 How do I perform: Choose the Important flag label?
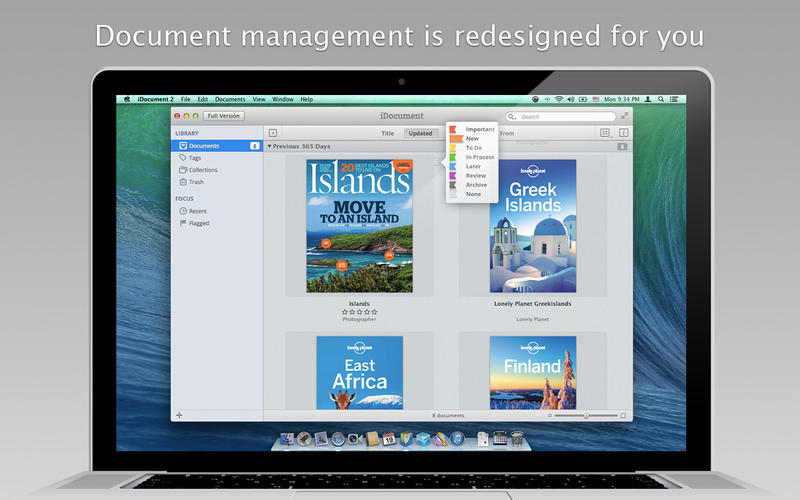point(479,129)
